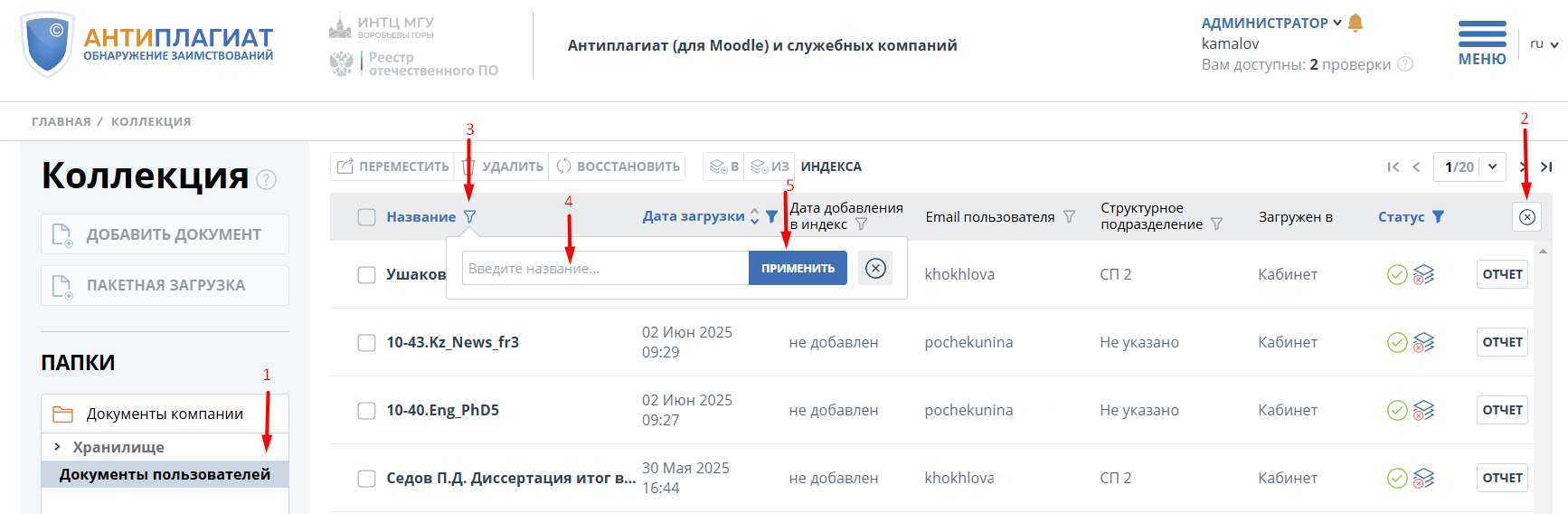Click the Введите название input field
Screen dimensions: 1568x514
[x=604, y=268]
